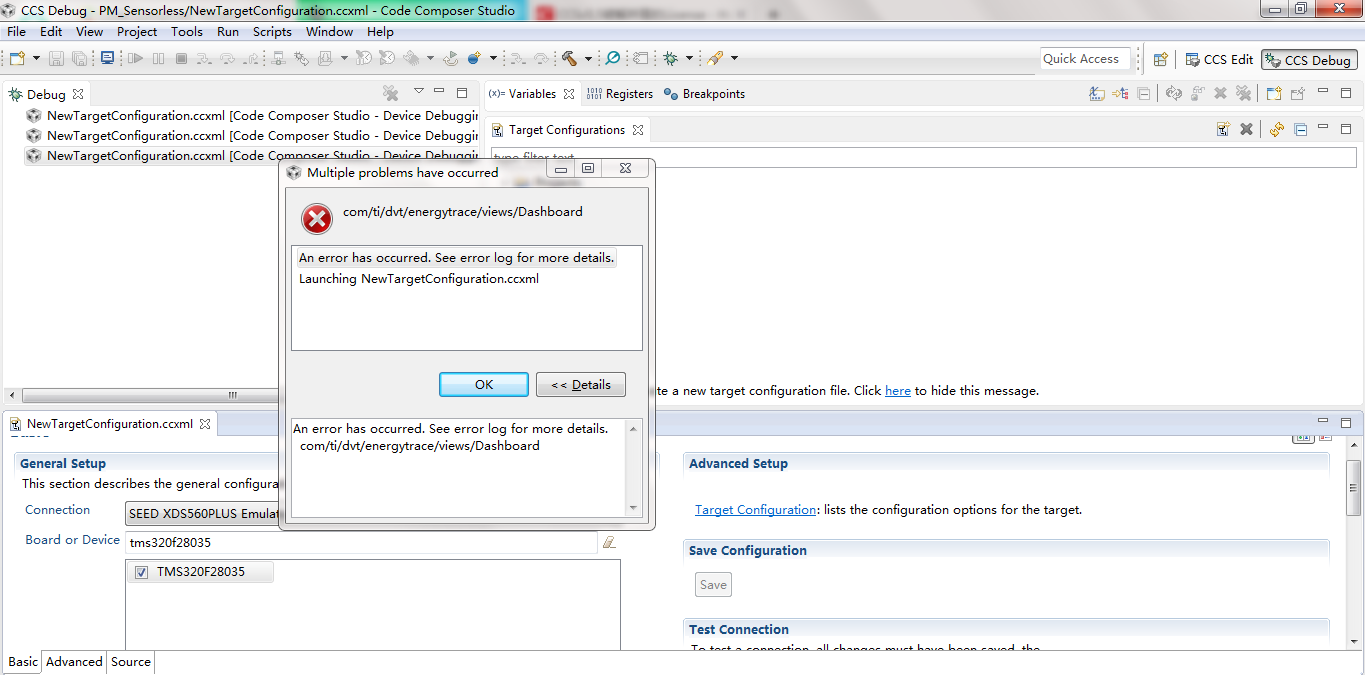1365x675 pixels.
Task: Switch to the Source bottom tab
Action: (x=131, y=662)
